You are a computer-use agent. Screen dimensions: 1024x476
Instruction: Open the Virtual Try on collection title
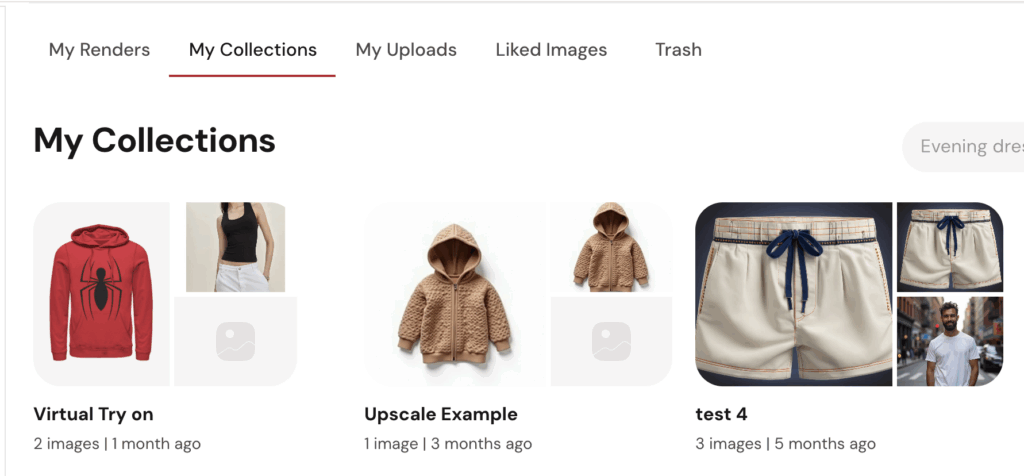click(93, 414)
